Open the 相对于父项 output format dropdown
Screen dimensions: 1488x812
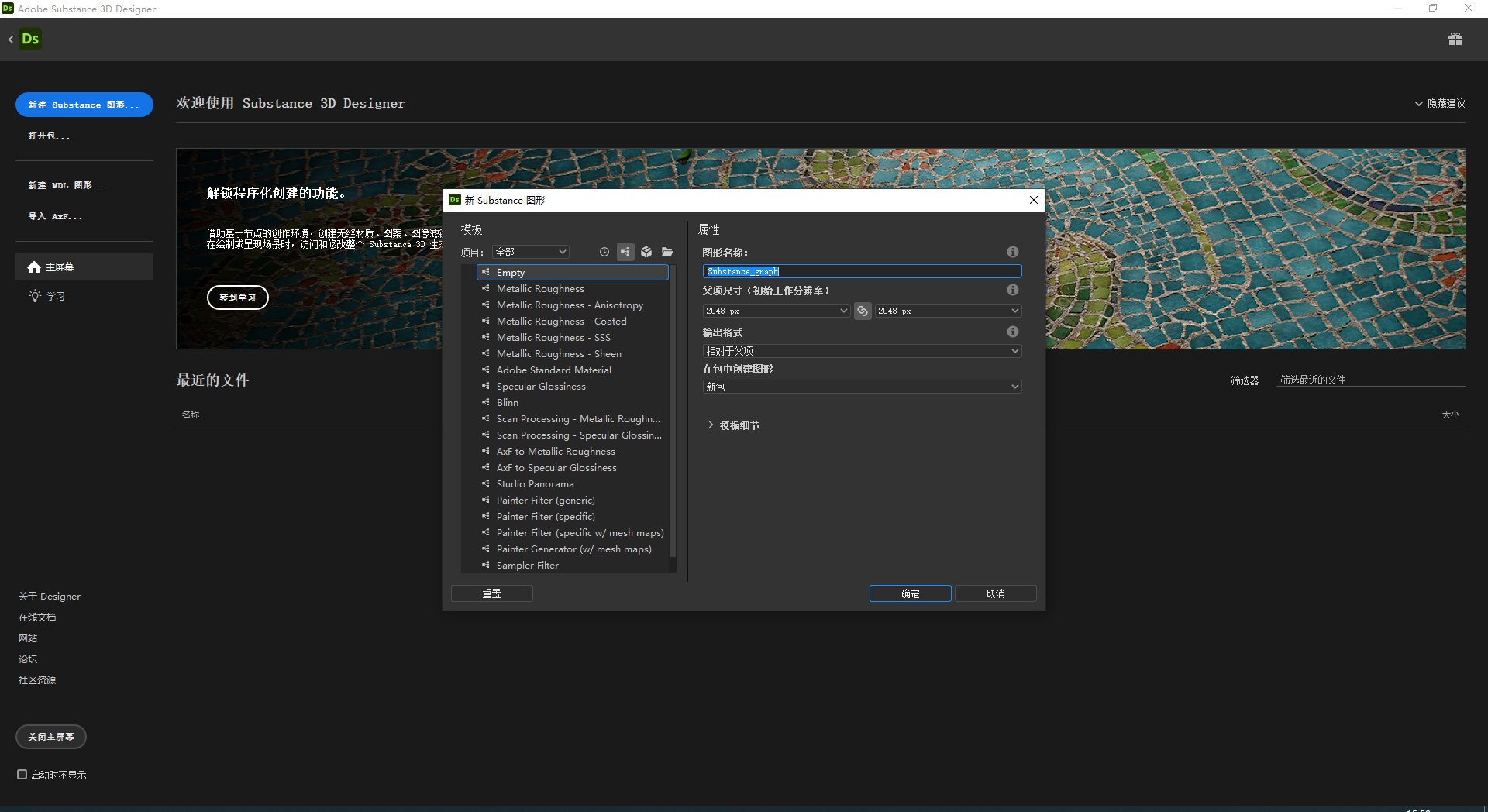pos(862,351)
